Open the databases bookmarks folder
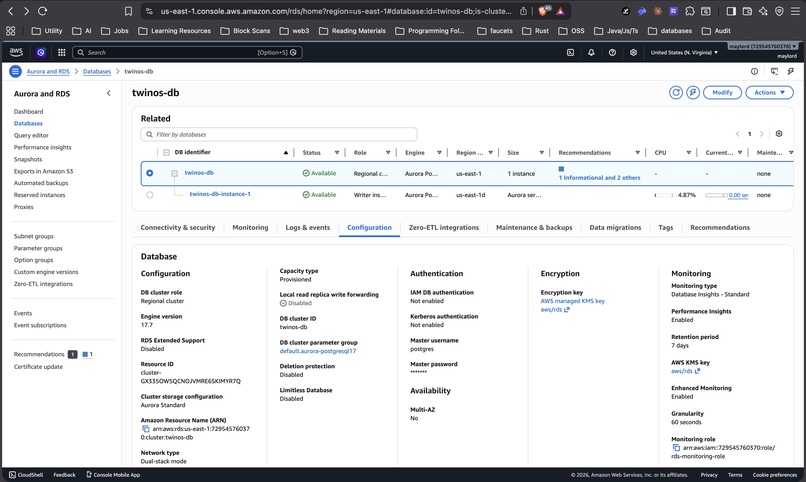 click(x=670, y=31)
